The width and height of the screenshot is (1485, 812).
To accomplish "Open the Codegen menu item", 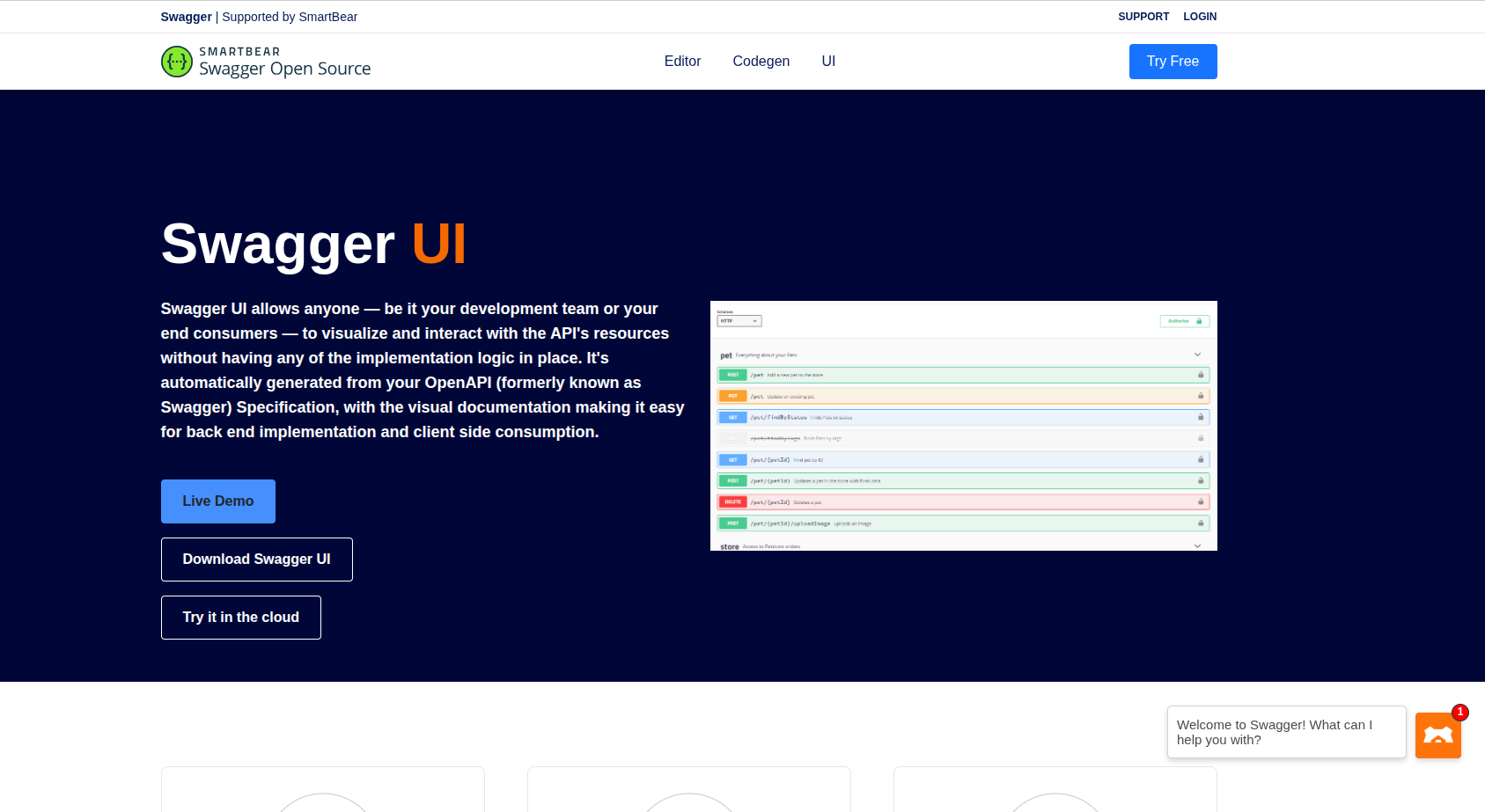I will [761, 62].
